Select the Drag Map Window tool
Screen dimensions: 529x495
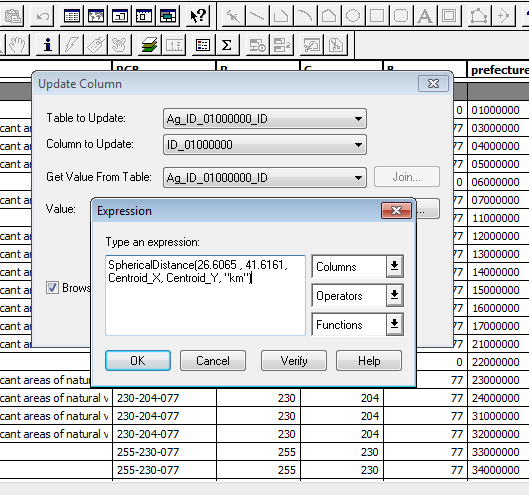119,45
